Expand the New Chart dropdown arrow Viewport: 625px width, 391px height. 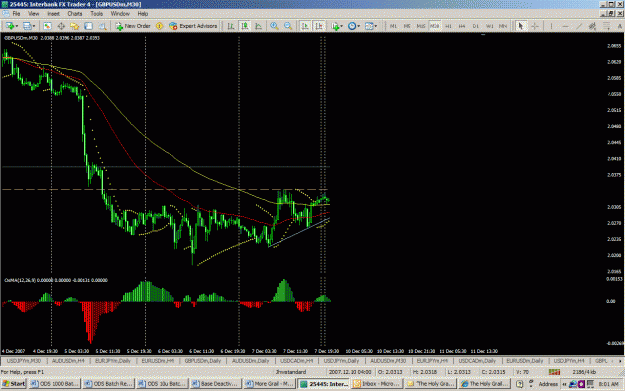pos(16,26)
